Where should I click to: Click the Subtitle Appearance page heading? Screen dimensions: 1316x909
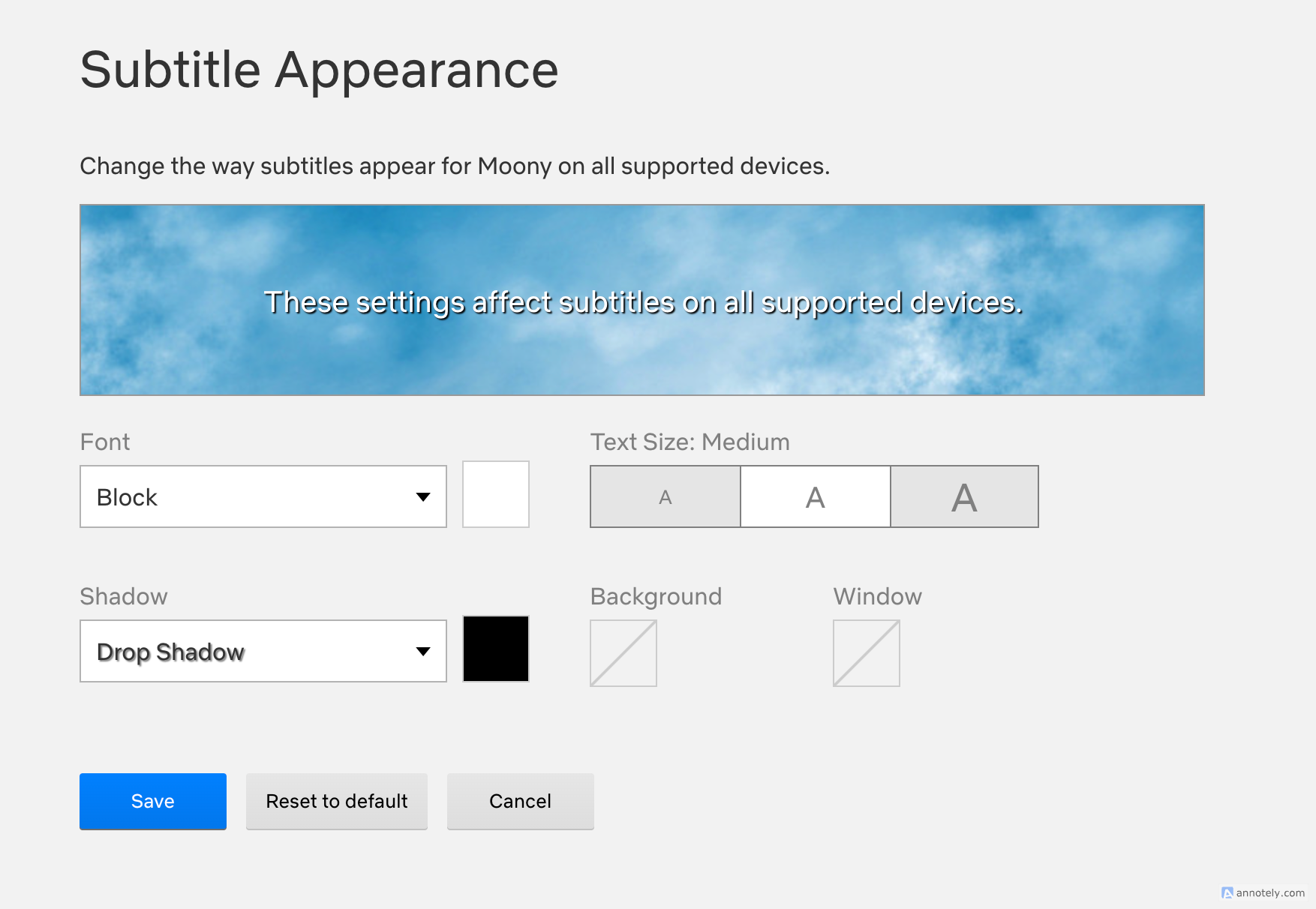320,70
